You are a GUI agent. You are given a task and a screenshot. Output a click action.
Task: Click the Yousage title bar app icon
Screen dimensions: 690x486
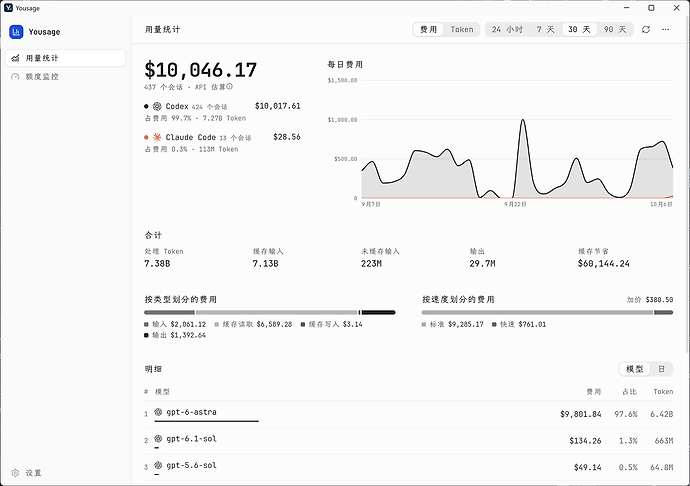pos(8,8)
